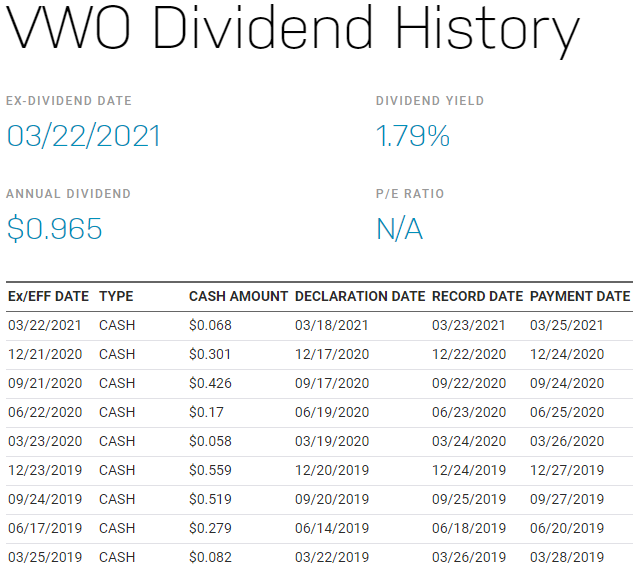
Task: Click ex date 12/21/2020 in table
Action: [x=45, y=354]
